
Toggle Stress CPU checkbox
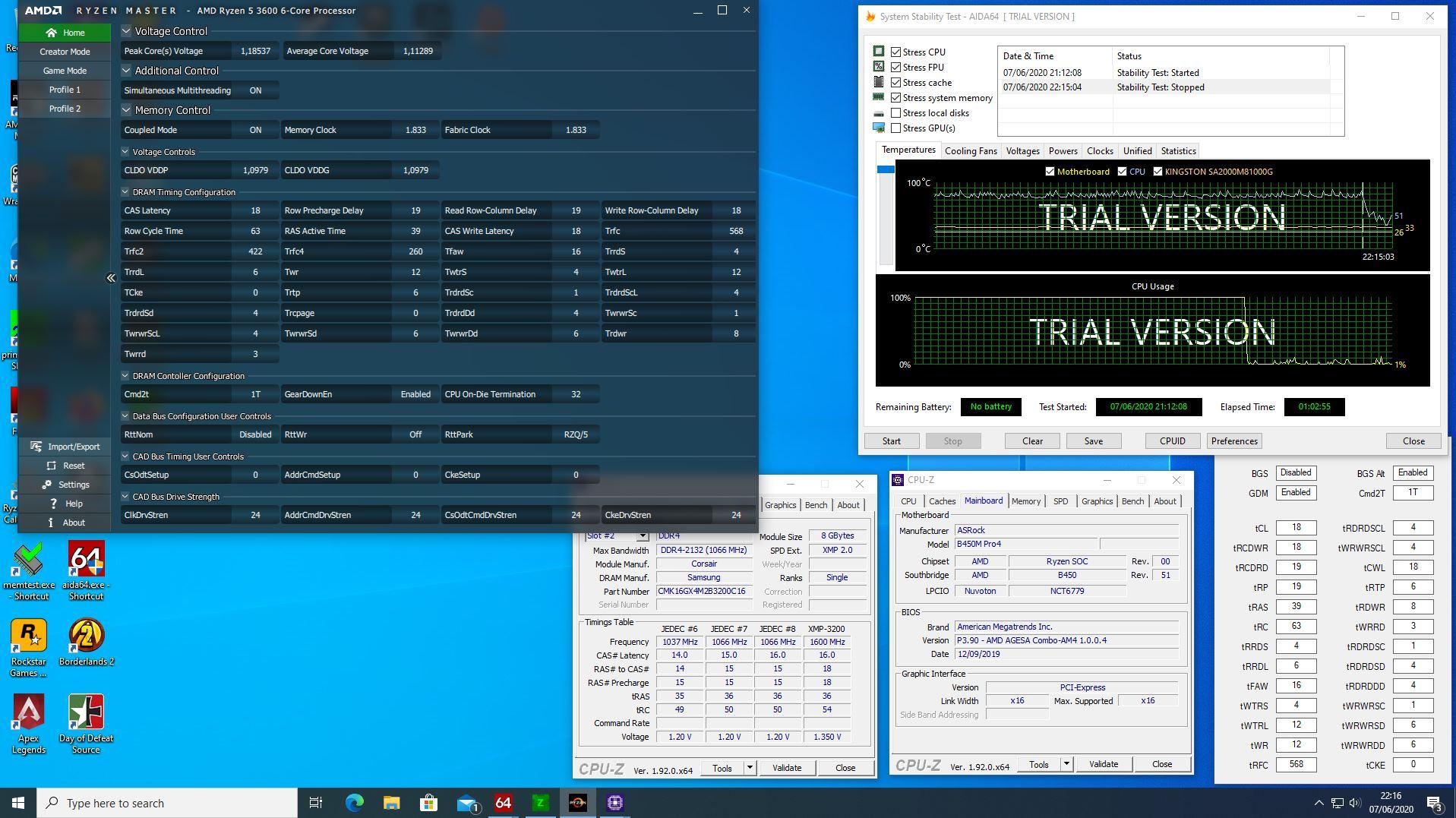(x=896, y=52)
